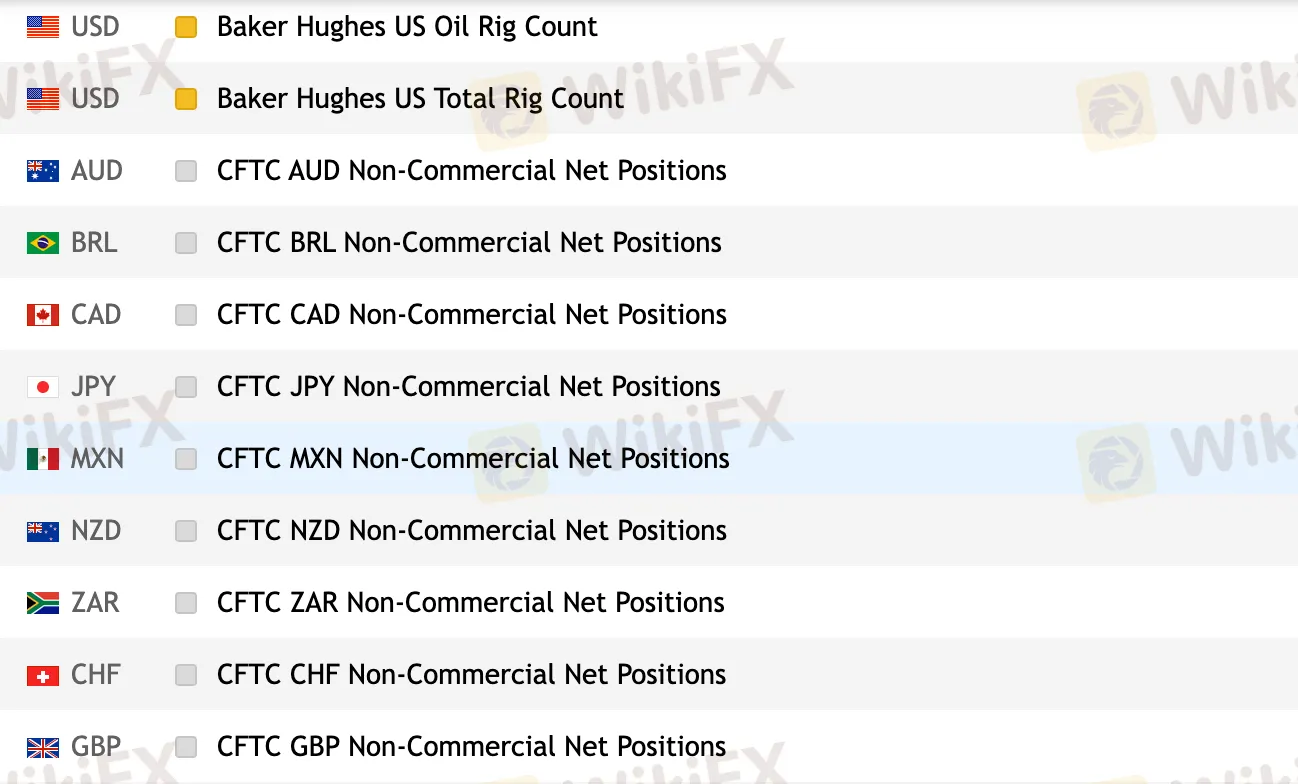Click the ZAR currency label
The image size is (1298, 784).
point(95,603)
